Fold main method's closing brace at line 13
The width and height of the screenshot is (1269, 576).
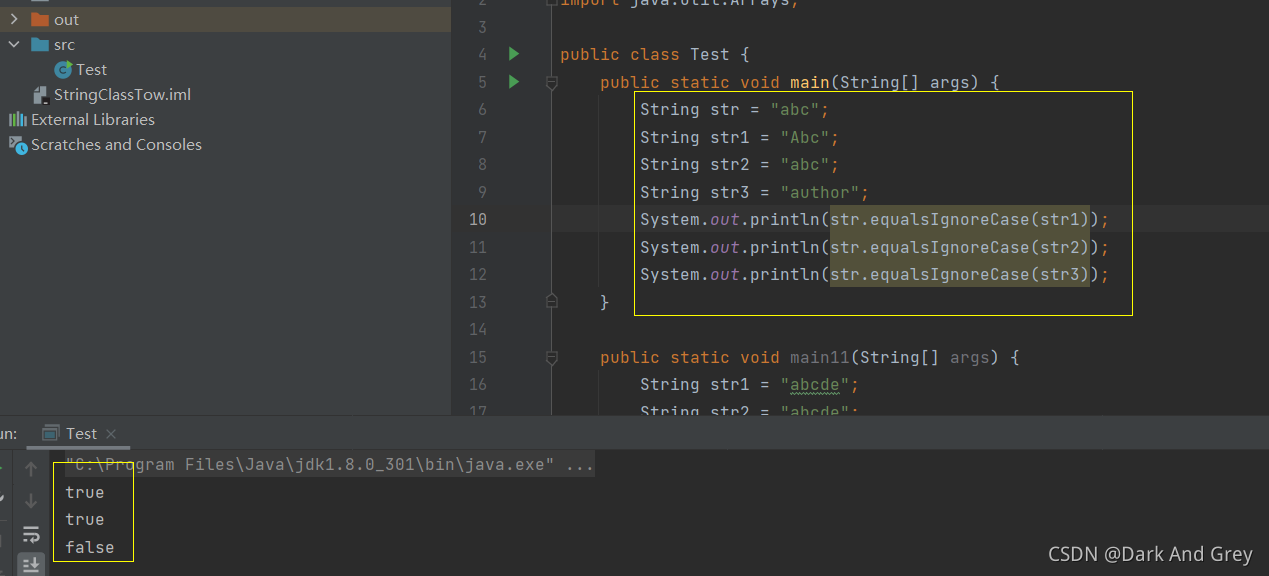(551, 300)
